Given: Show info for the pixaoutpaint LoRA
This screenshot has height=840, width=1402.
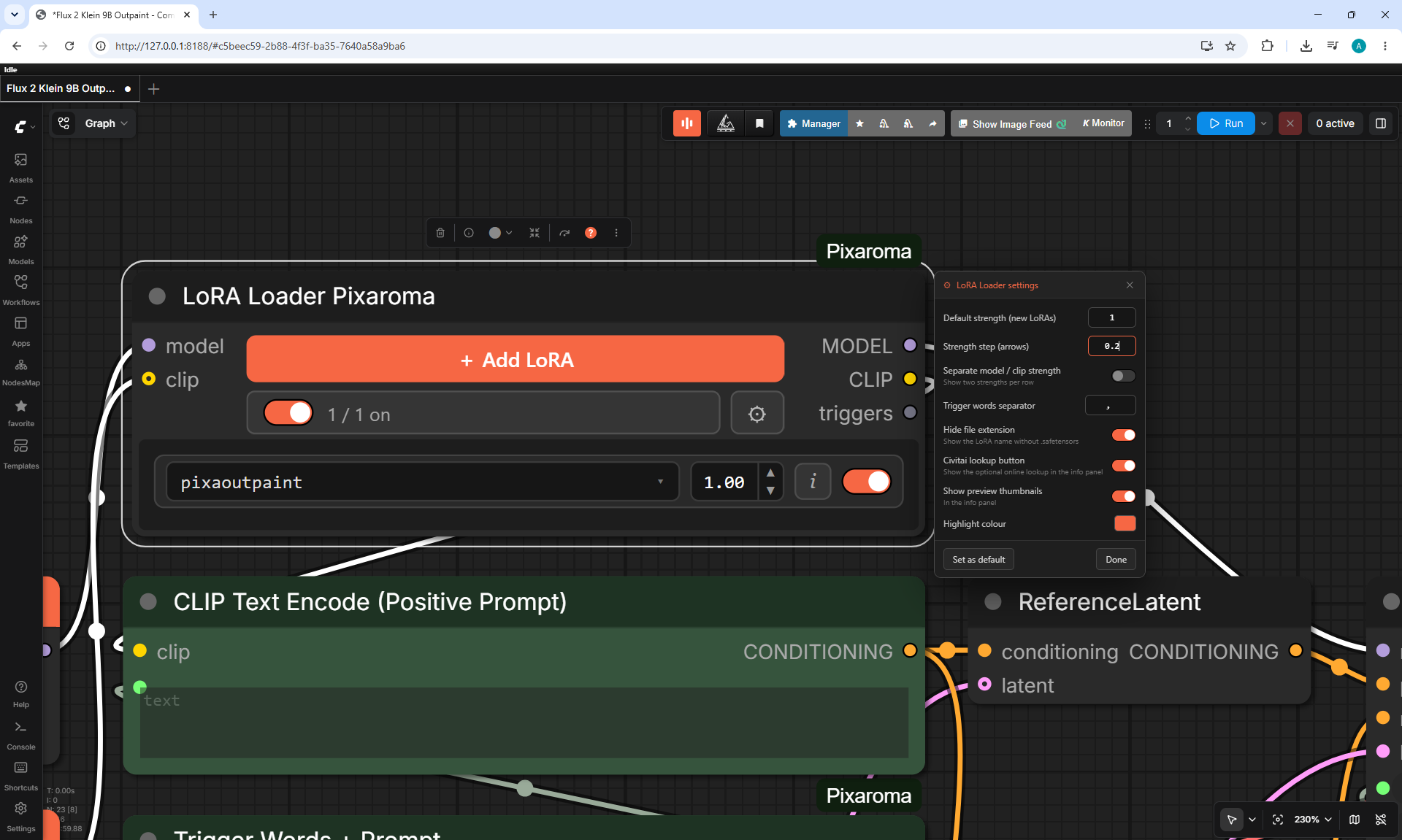Looking at the screenshot, I should tap(813, 482).
